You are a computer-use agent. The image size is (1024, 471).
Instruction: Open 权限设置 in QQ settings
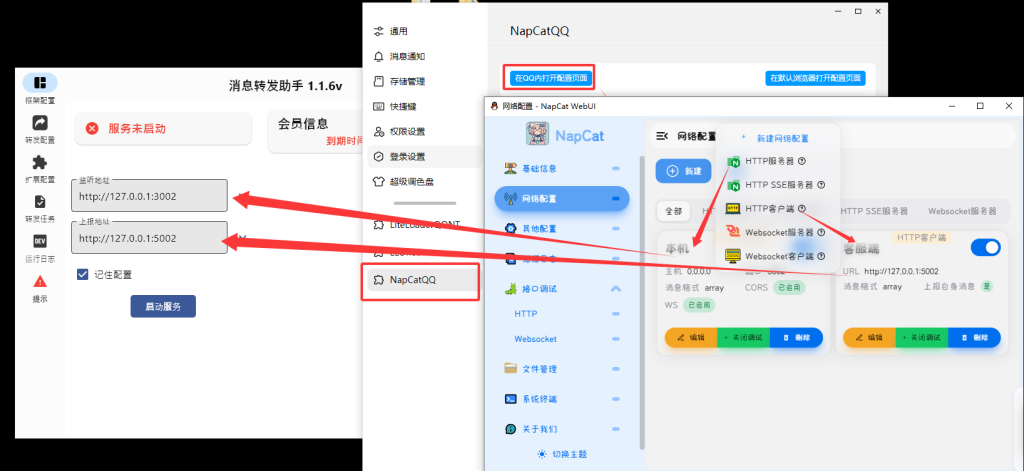(423, 131)
